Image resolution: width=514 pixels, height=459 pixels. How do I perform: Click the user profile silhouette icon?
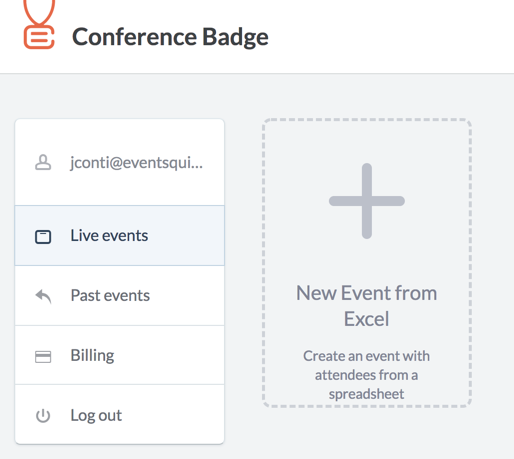[x=43, y=162]
